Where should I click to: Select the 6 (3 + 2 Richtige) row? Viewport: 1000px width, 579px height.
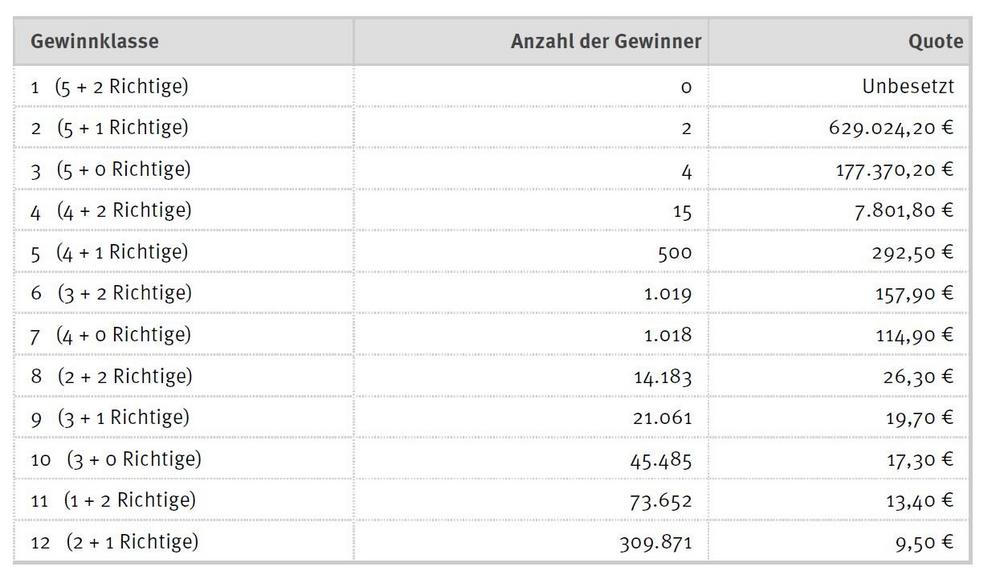[x=490, y=293]
